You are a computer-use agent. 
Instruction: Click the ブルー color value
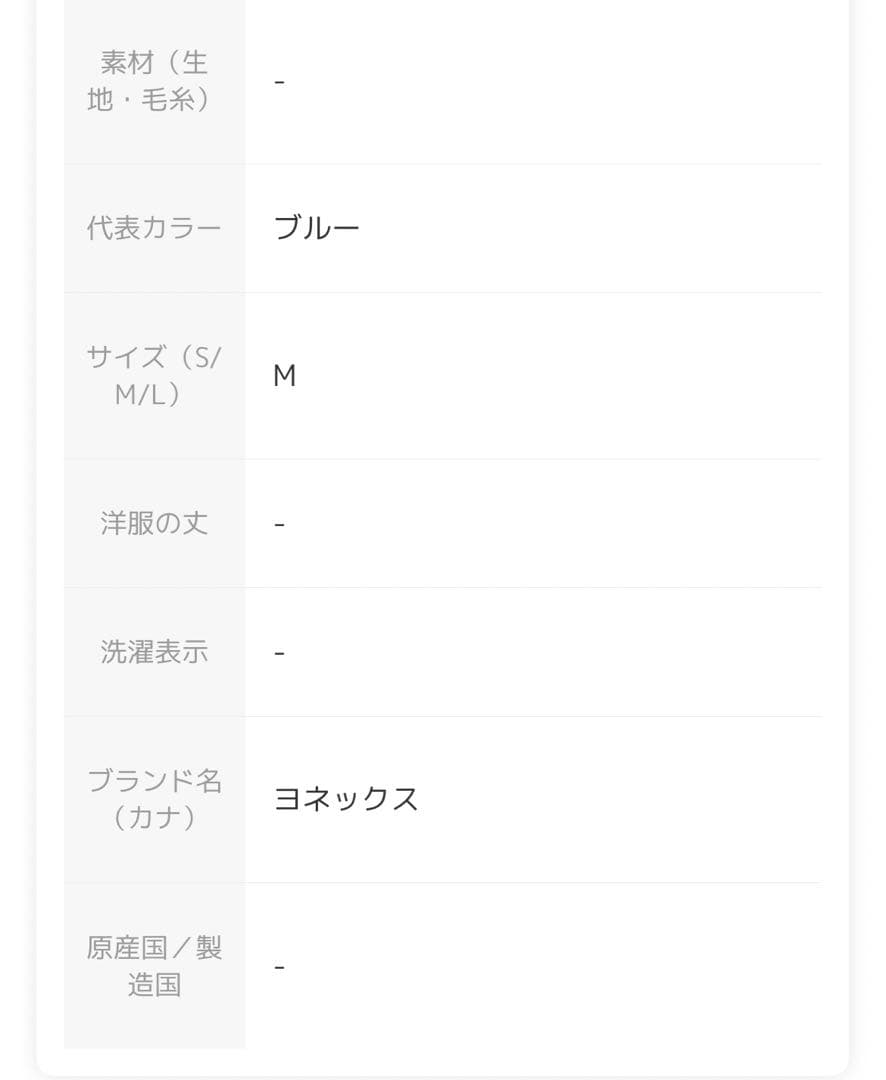tap(316, 228)
